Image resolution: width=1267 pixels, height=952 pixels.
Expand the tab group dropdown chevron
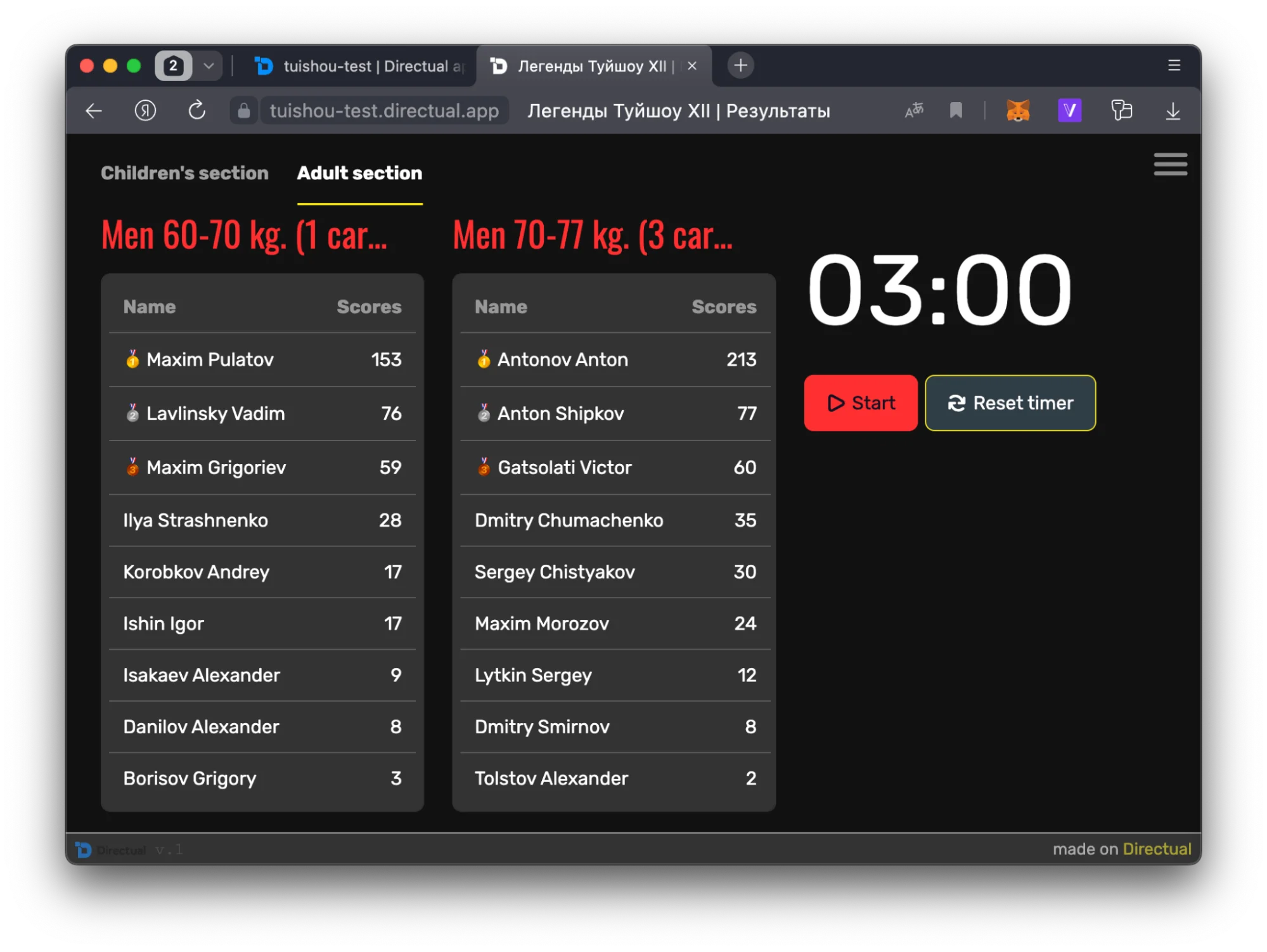[209, 66]
